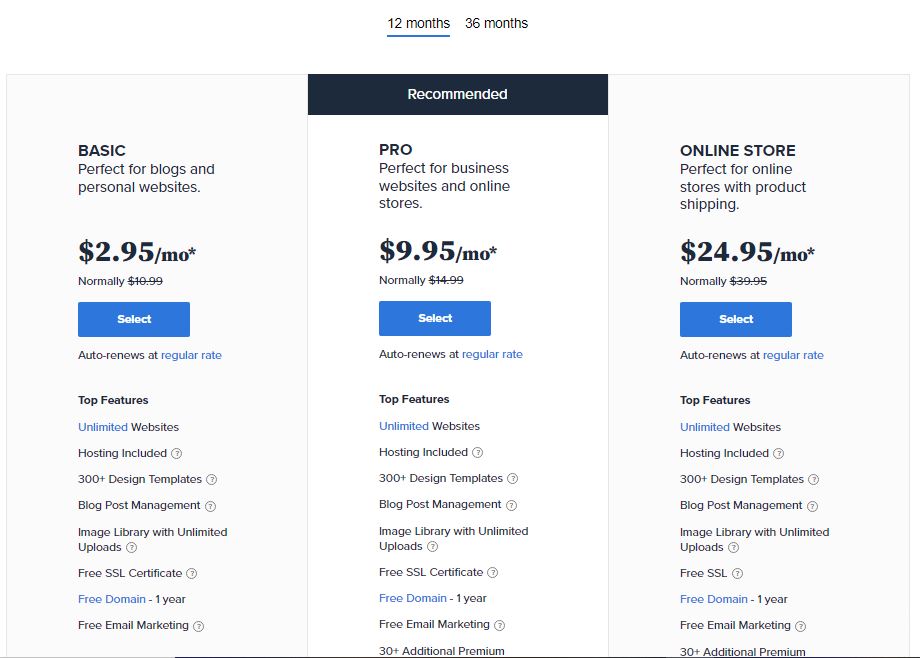The image size is (920, 658).
Task: Click help icon beside Pro 300+ Design Templates
Action: pyautogui.click(x=512, y=479)
